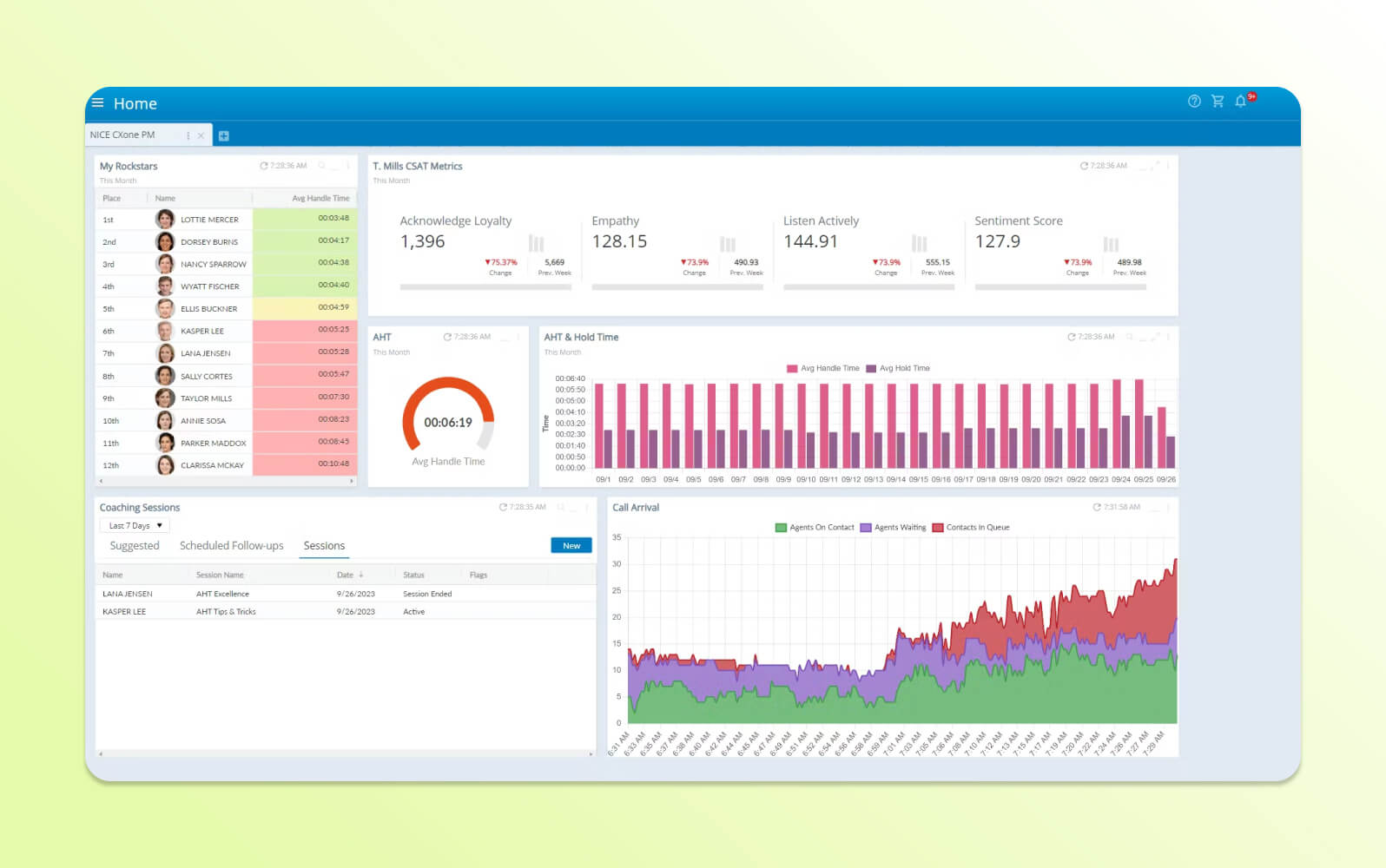The image size is (1386, 868).
Task: Open the Empathy mini chart icon
Action: pos(728,244)
